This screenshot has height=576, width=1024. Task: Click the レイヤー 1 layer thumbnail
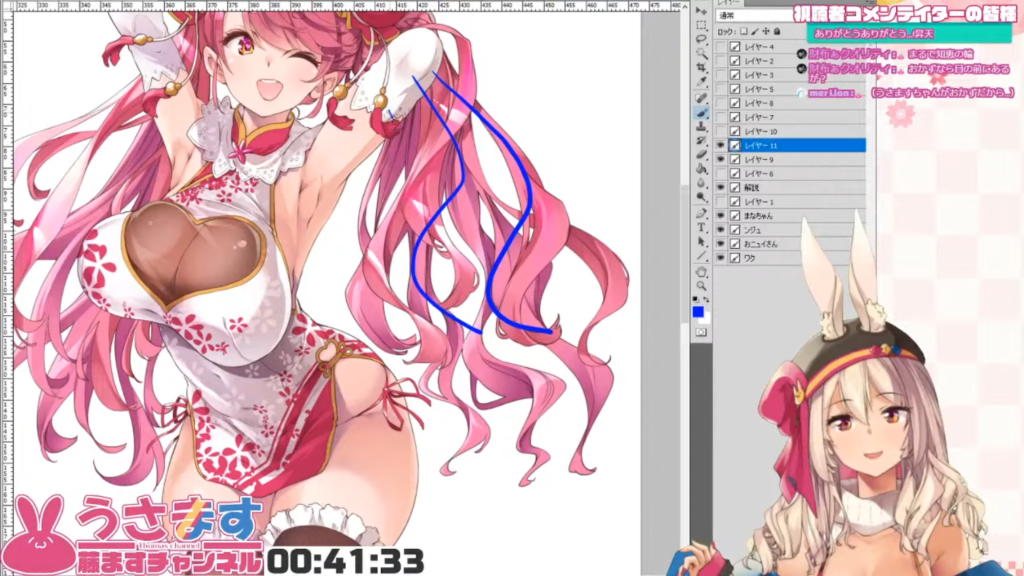click(735, 202)
